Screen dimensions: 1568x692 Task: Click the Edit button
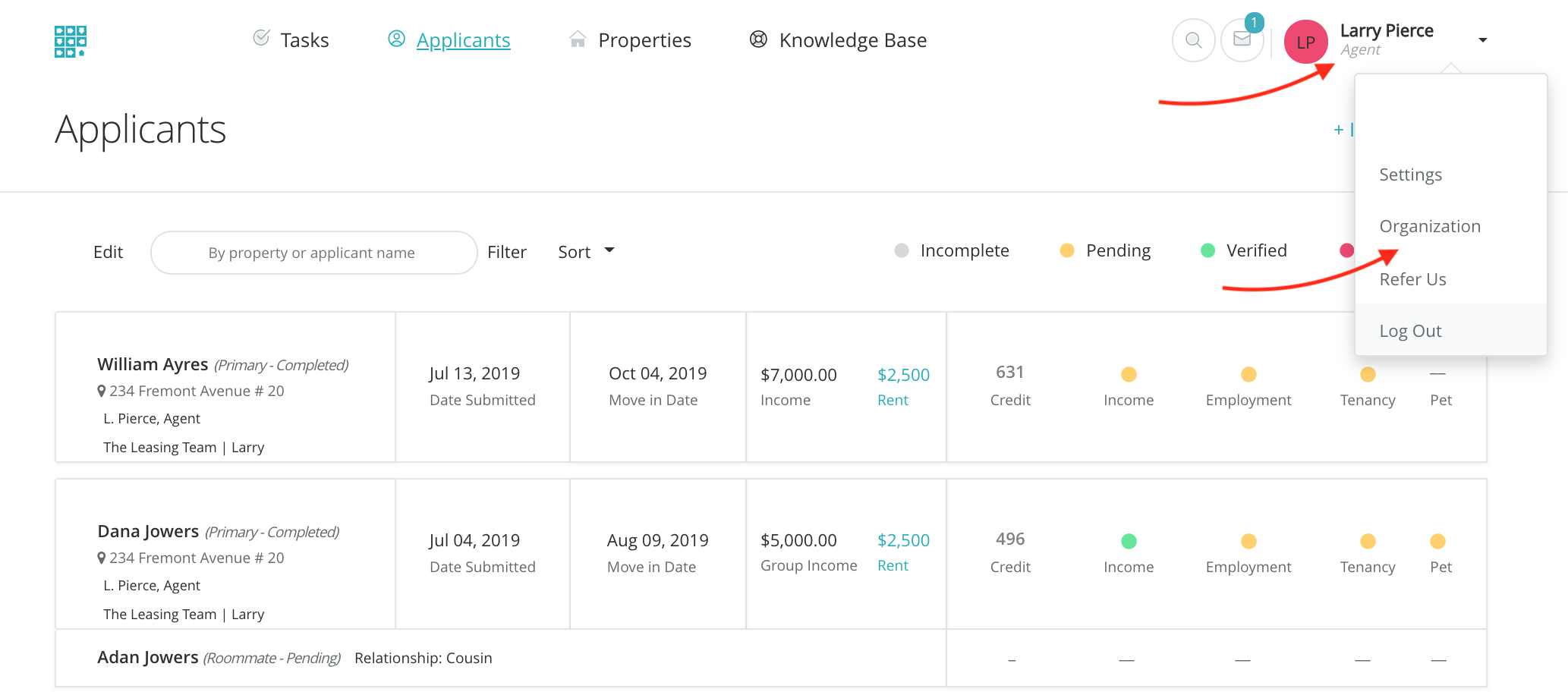coord(108,252)
